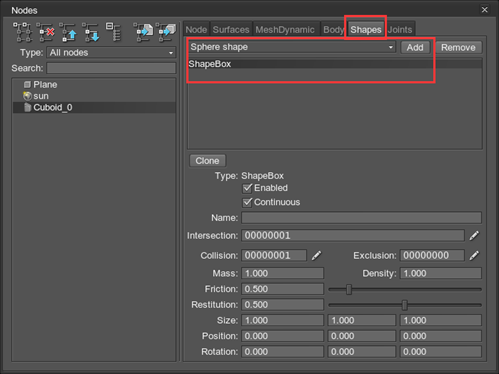
Task: Open the Sphere shape dropdown
Action: pyautogui.click(x=291, y=47)
